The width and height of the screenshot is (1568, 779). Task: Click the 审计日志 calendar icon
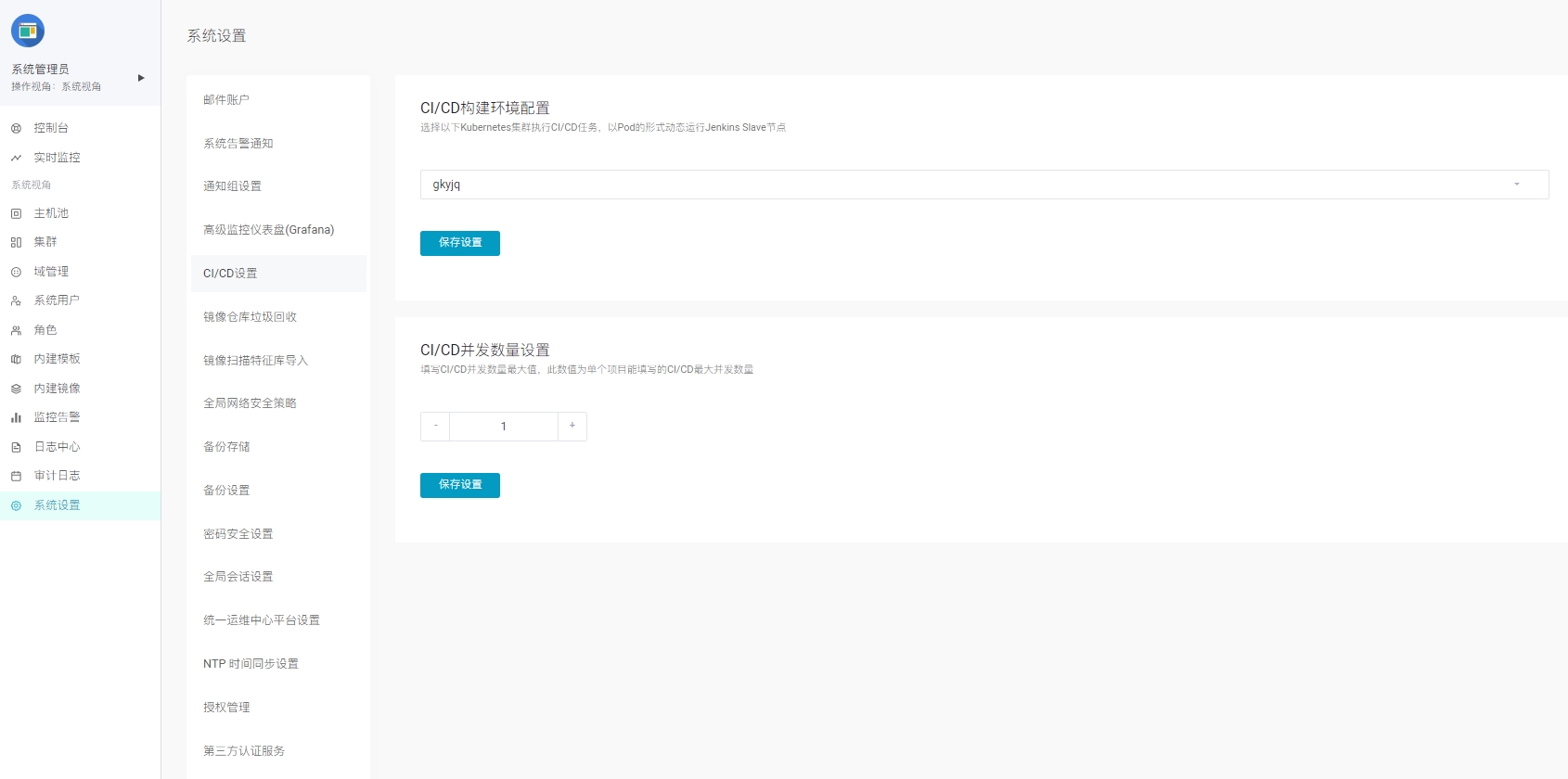tap(16, 476)
